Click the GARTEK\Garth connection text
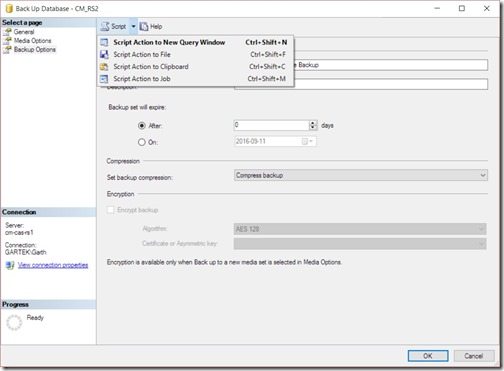The image size is (504, 371). coord(26,252)
